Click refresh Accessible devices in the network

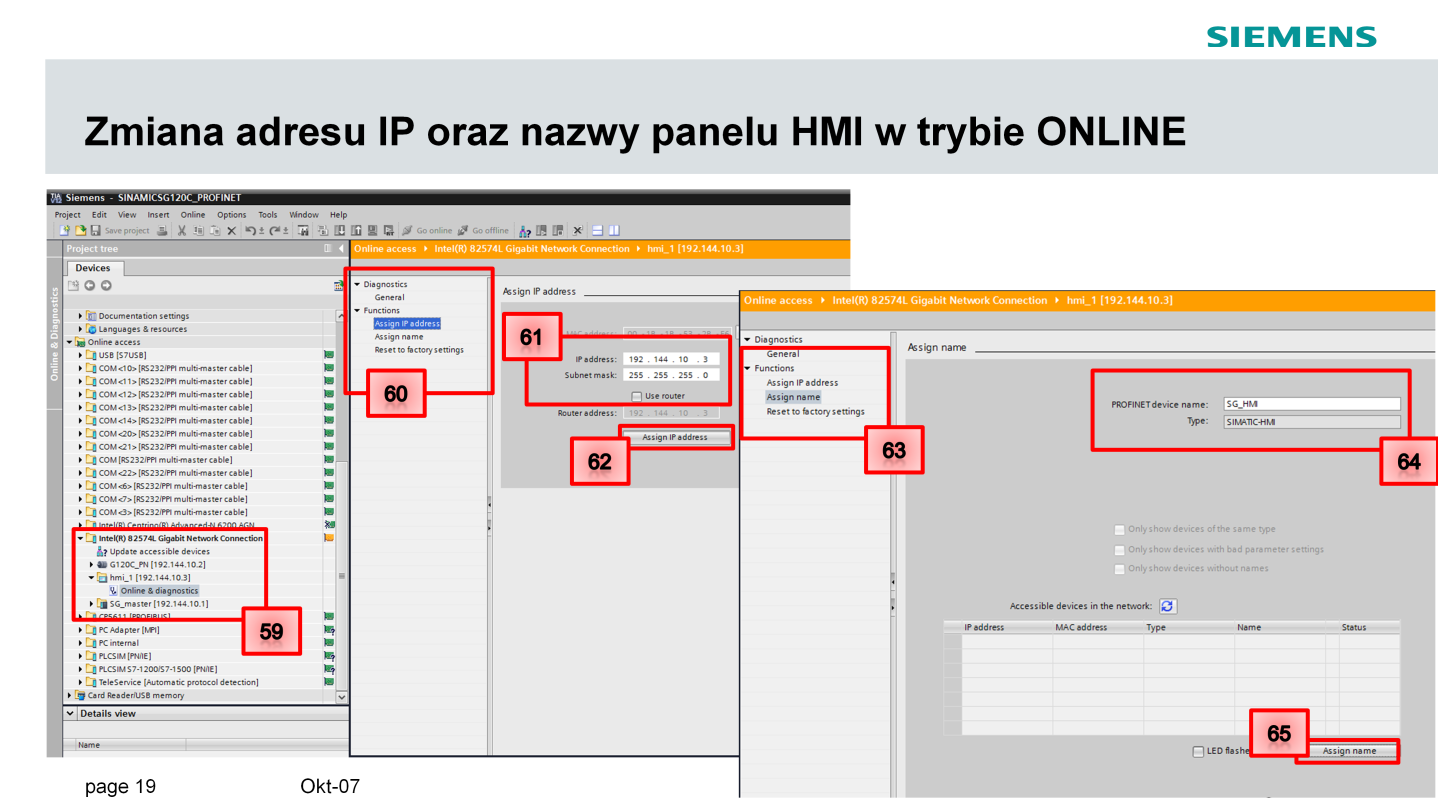click(x=1168, y=606)
